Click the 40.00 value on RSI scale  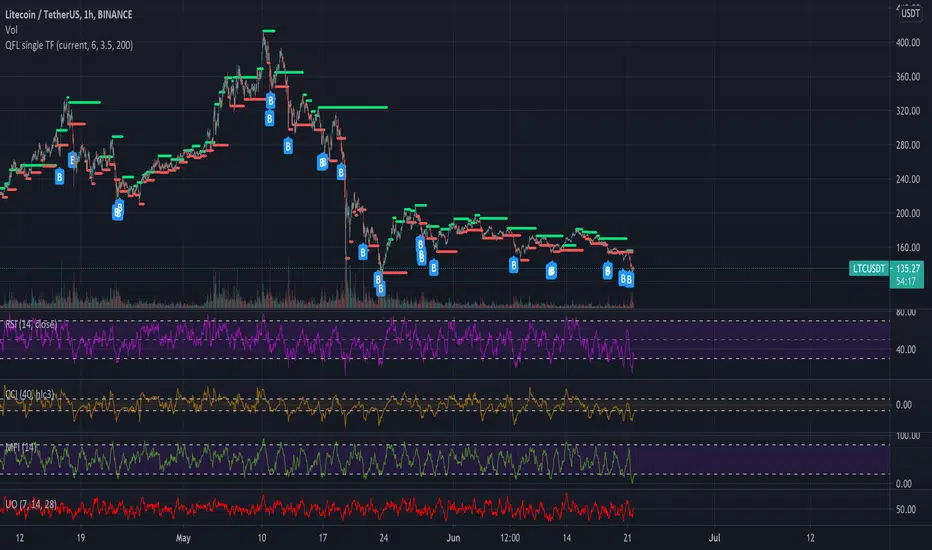(x=906, y=350)
